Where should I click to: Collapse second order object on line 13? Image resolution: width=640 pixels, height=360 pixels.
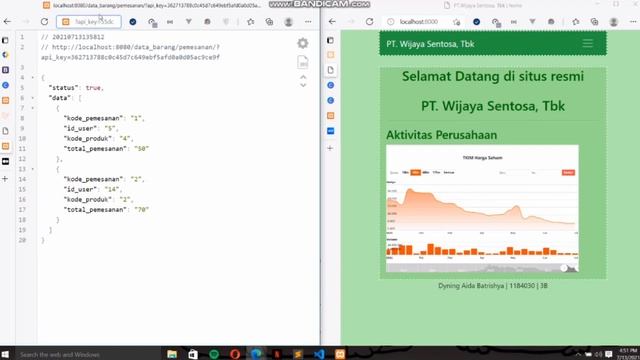pos(33,169)
